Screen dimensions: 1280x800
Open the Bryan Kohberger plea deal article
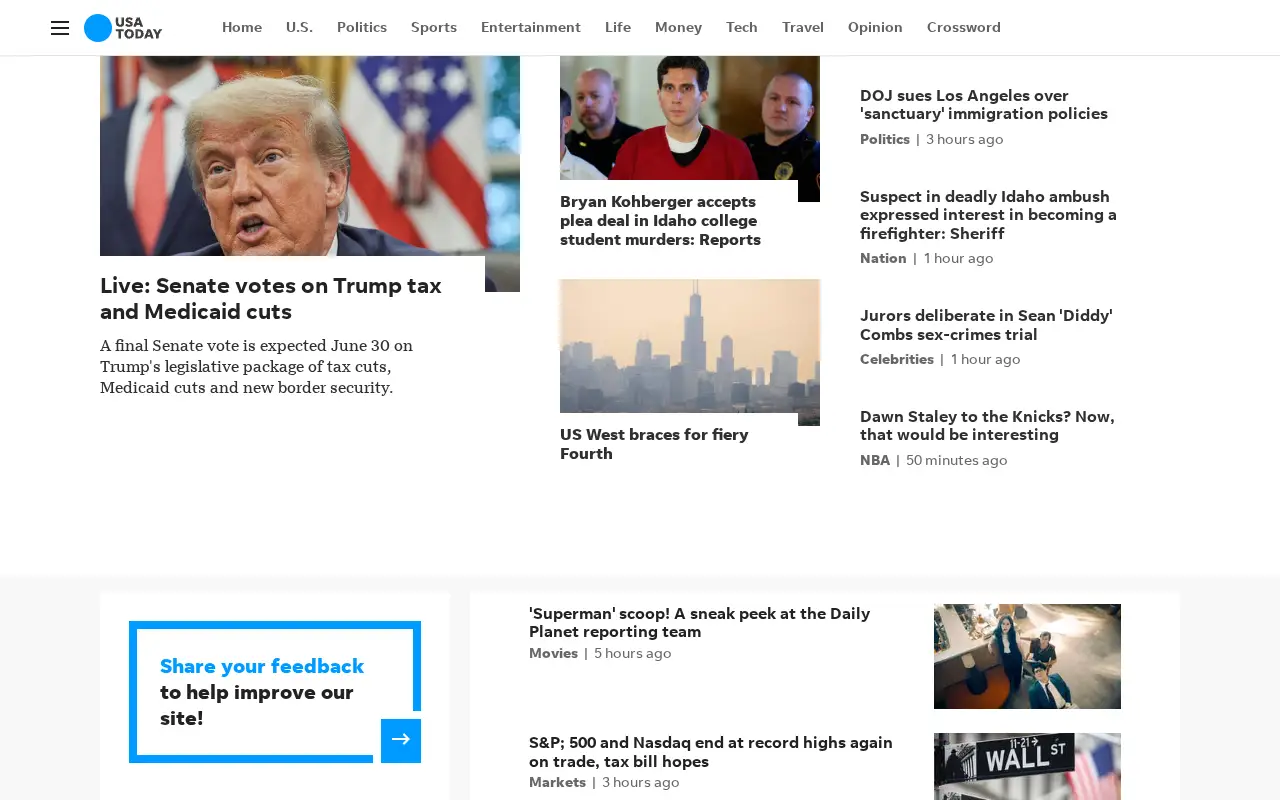click(x=660, y=220)
